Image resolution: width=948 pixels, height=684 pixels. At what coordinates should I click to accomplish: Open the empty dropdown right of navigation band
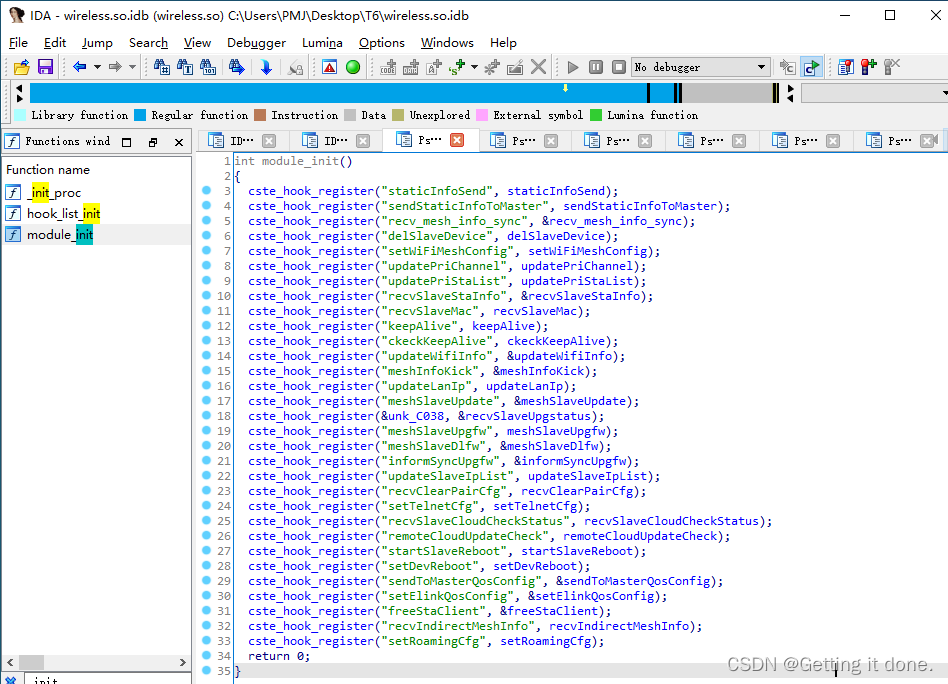click(873, 93)
